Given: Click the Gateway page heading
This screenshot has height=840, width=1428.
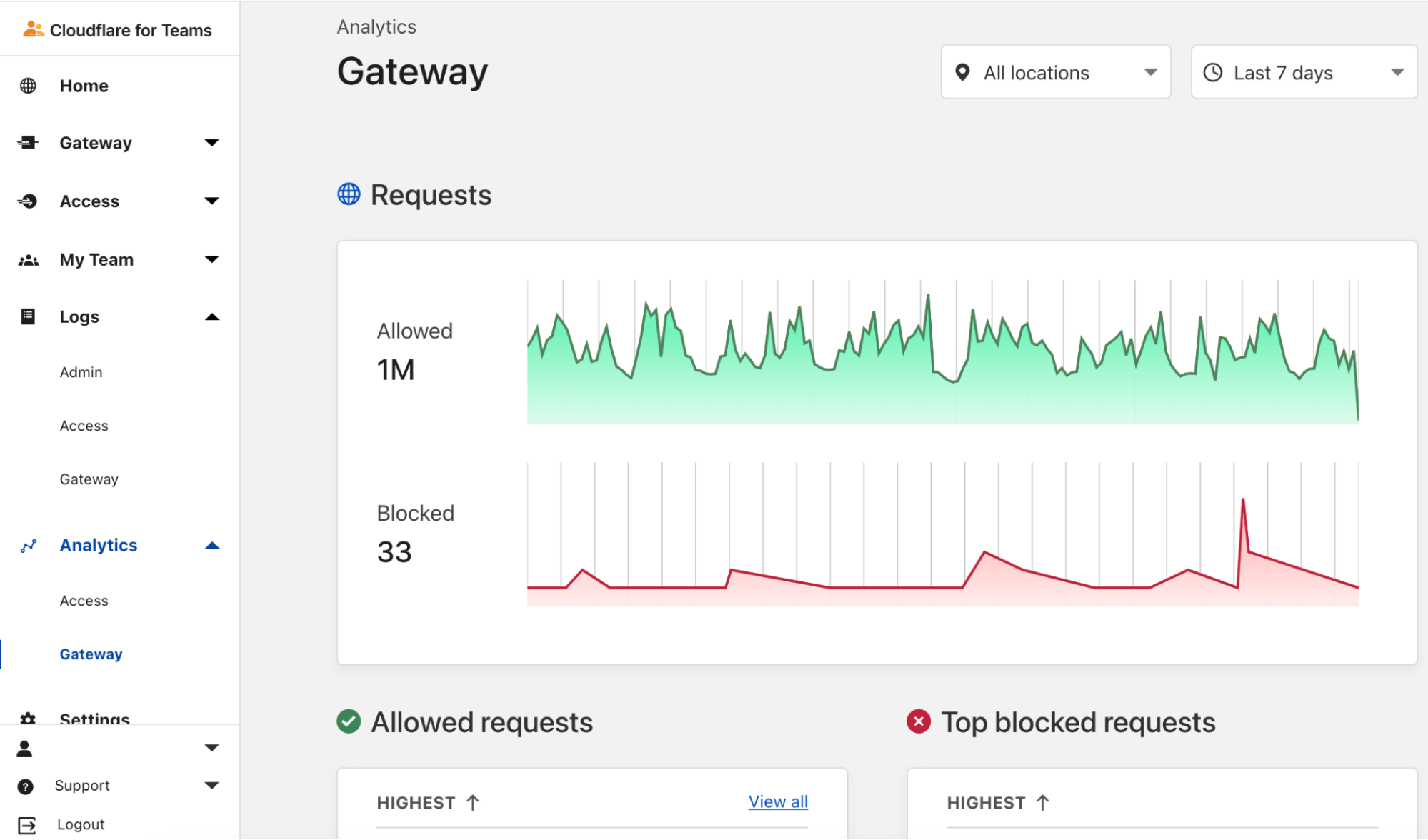Looking at the screenshot, I should pyautogui.click(x=413, y=72).
